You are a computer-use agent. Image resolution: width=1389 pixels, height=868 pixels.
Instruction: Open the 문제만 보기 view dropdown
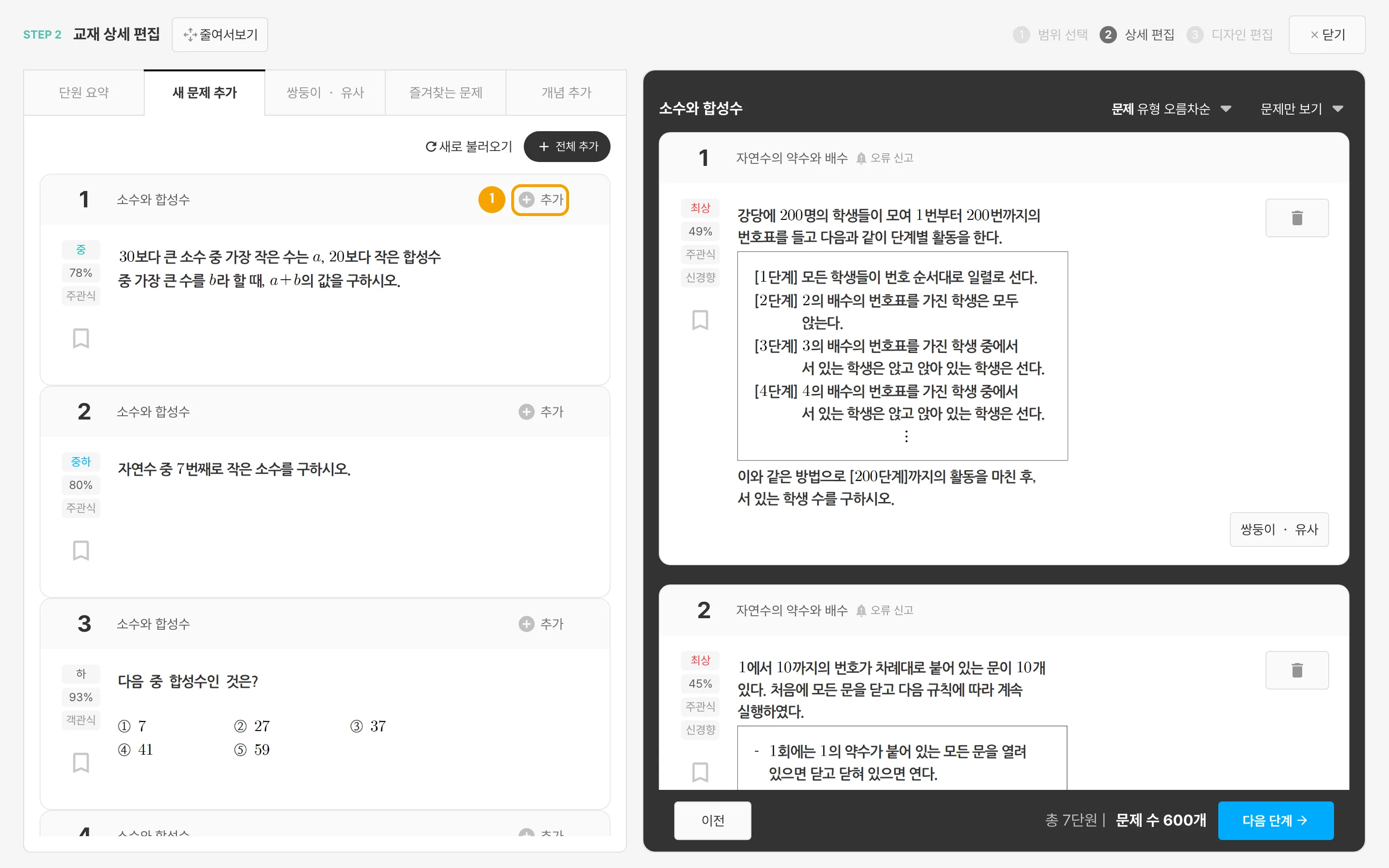pos(1301,108)
